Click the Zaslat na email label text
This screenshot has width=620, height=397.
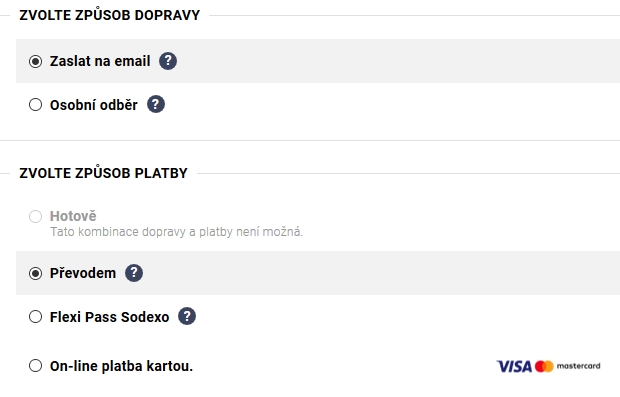point(100,61)
